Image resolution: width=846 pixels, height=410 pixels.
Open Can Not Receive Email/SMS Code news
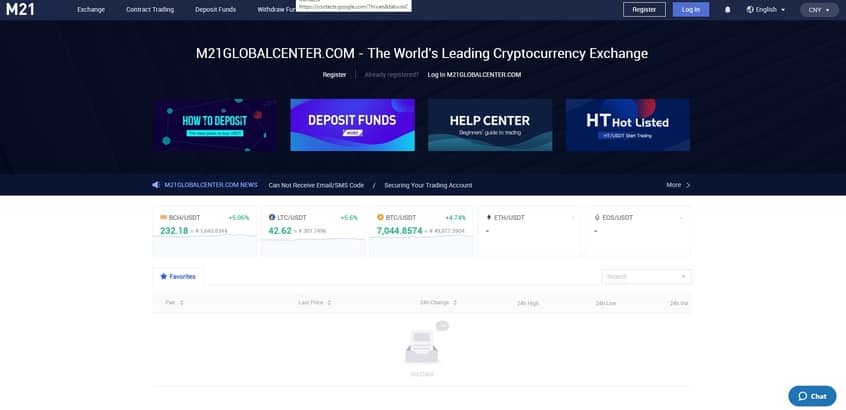tap(316, 185)
